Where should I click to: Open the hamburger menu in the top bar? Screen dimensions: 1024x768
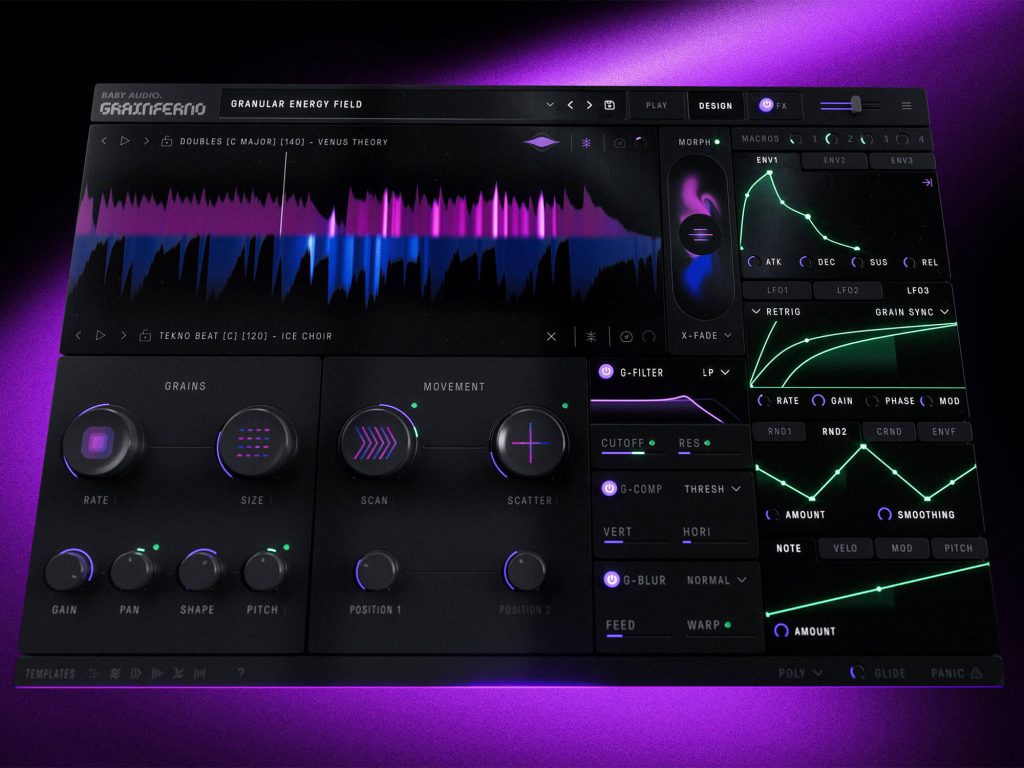pyautogui.click(x=906, y=106)
